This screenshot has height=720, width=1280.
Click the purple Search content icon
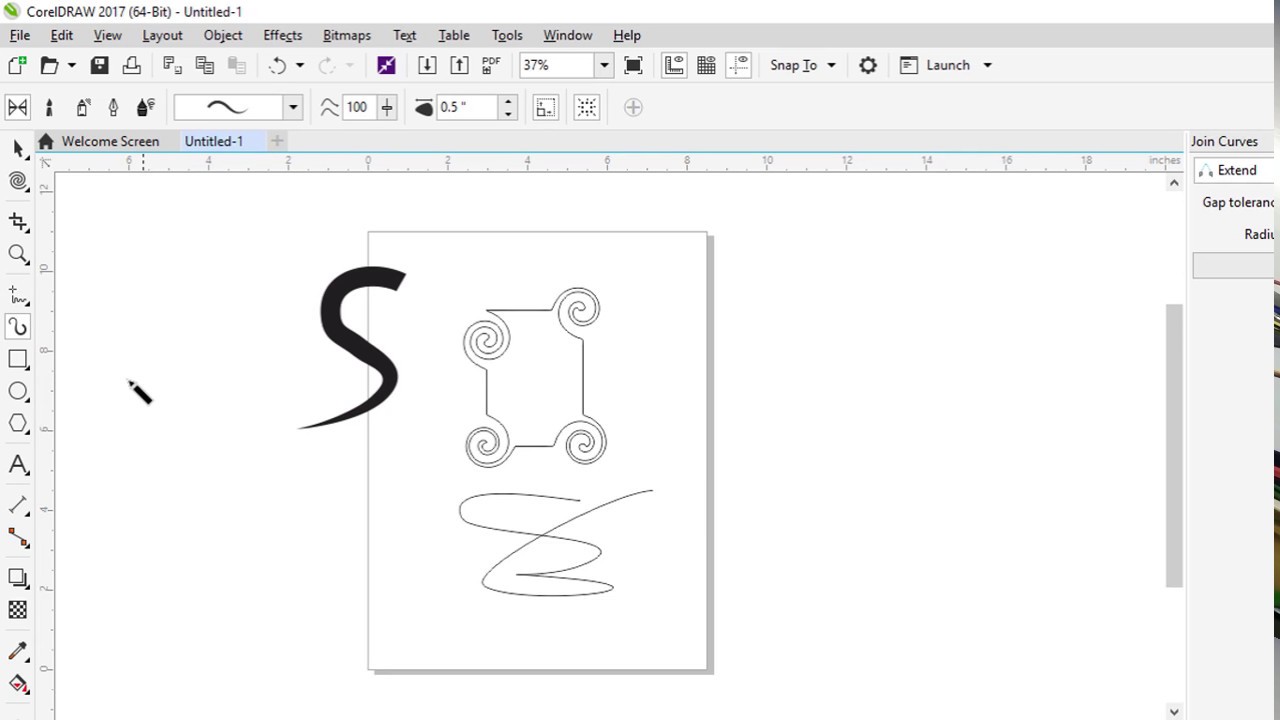(386, 65)
